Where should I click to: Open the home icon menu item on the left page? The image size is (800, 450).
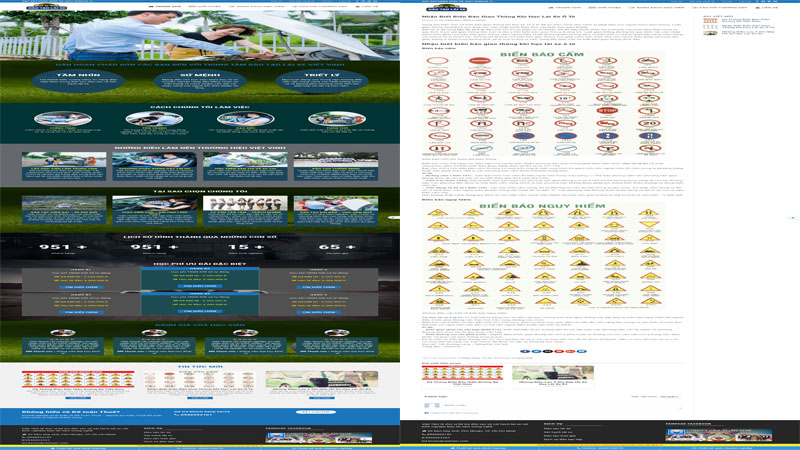[x=164, y=7]
